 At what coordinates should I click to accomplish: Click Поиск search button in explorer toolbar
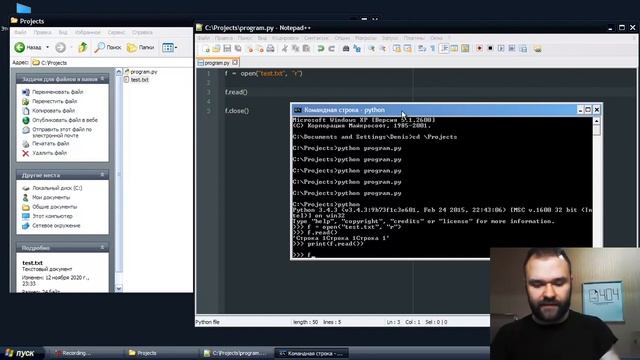tap(108, 47)
